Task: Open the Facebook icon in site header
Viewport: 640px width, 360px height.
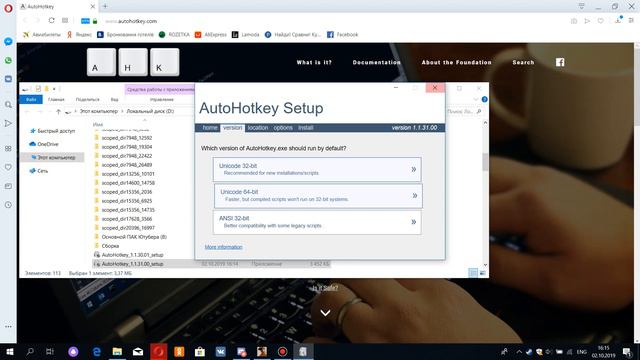Action: click(560, 62)
